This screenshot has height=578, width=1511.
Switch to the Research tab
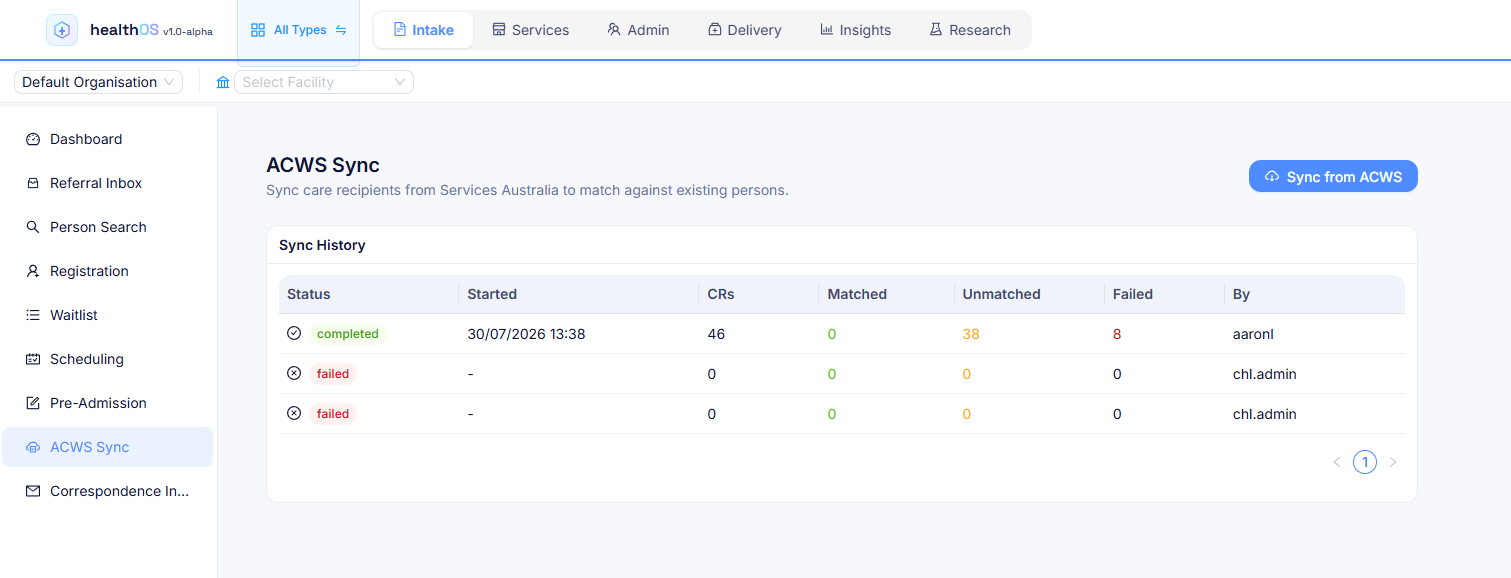(970, 30)
